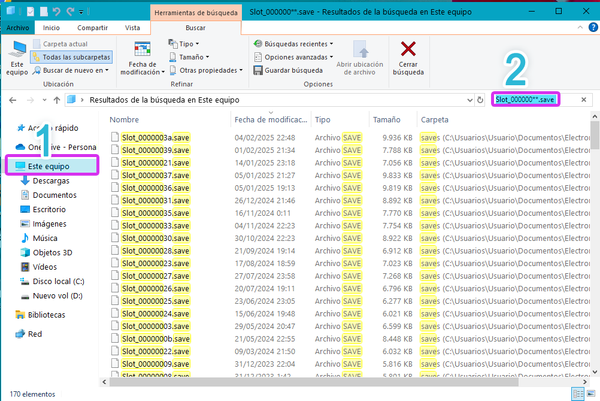Select OneDrive - Personal in navigation pane
Viewport: 600px width, 401px height.
[x=56, y=147]
